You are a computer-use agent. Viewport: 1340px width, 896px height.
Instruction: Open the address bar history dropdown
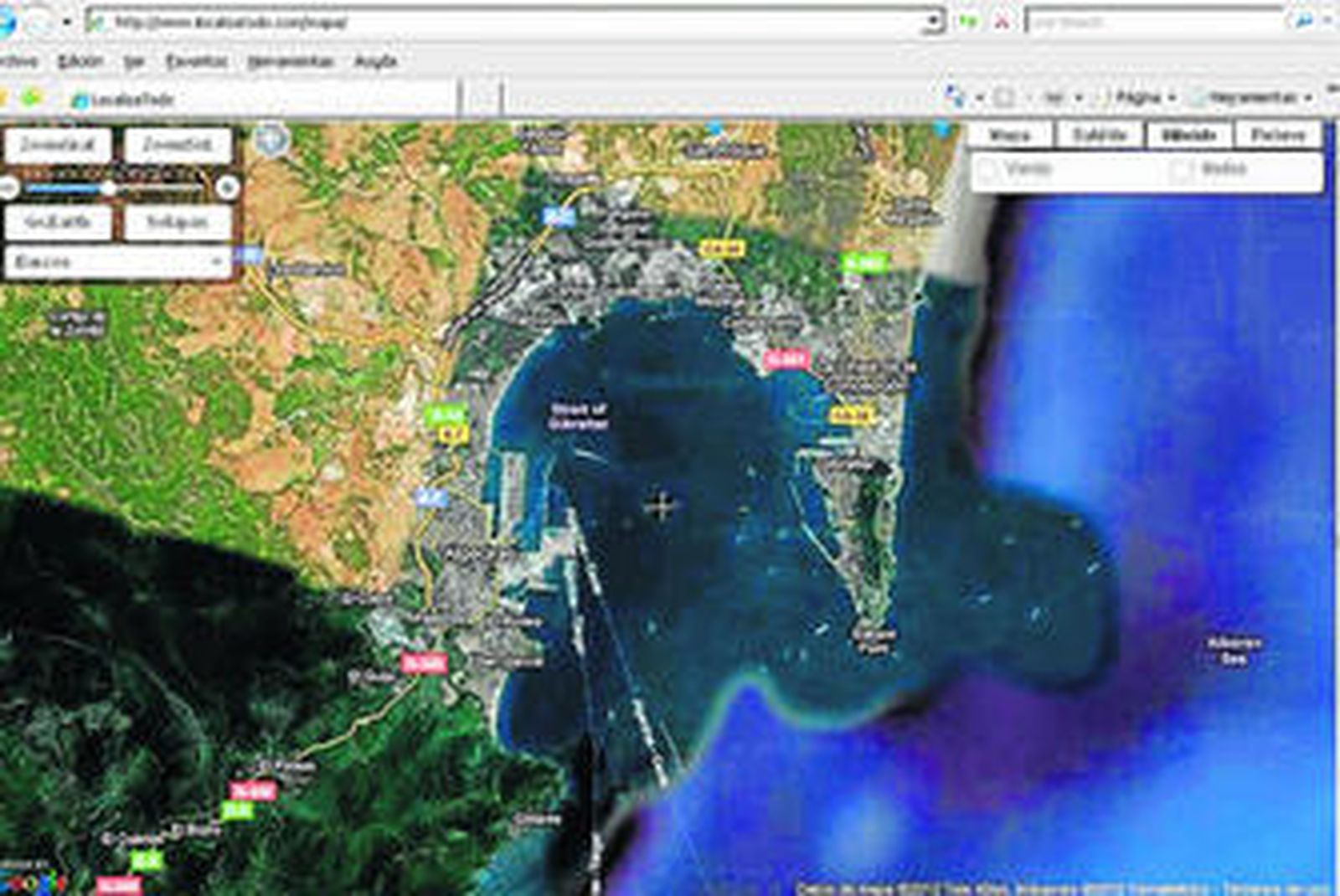point(934,18)
